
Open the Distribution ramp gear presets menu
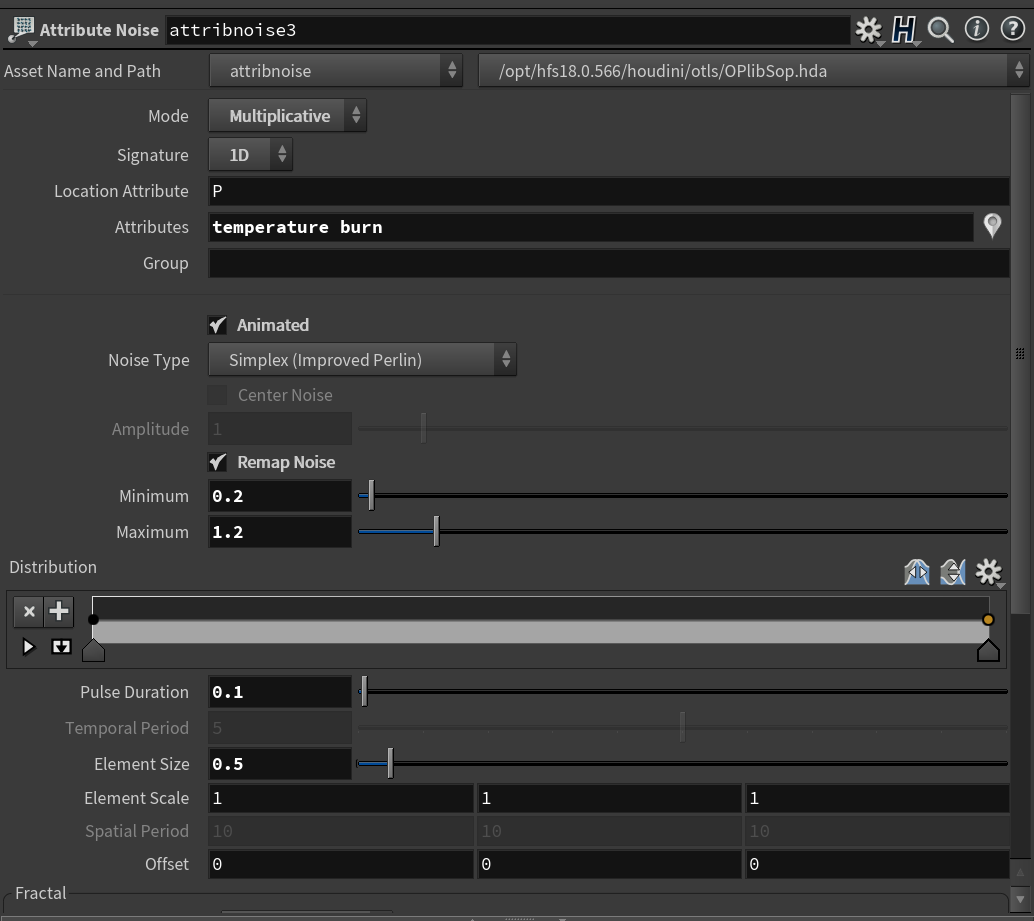tap(988, 572)
